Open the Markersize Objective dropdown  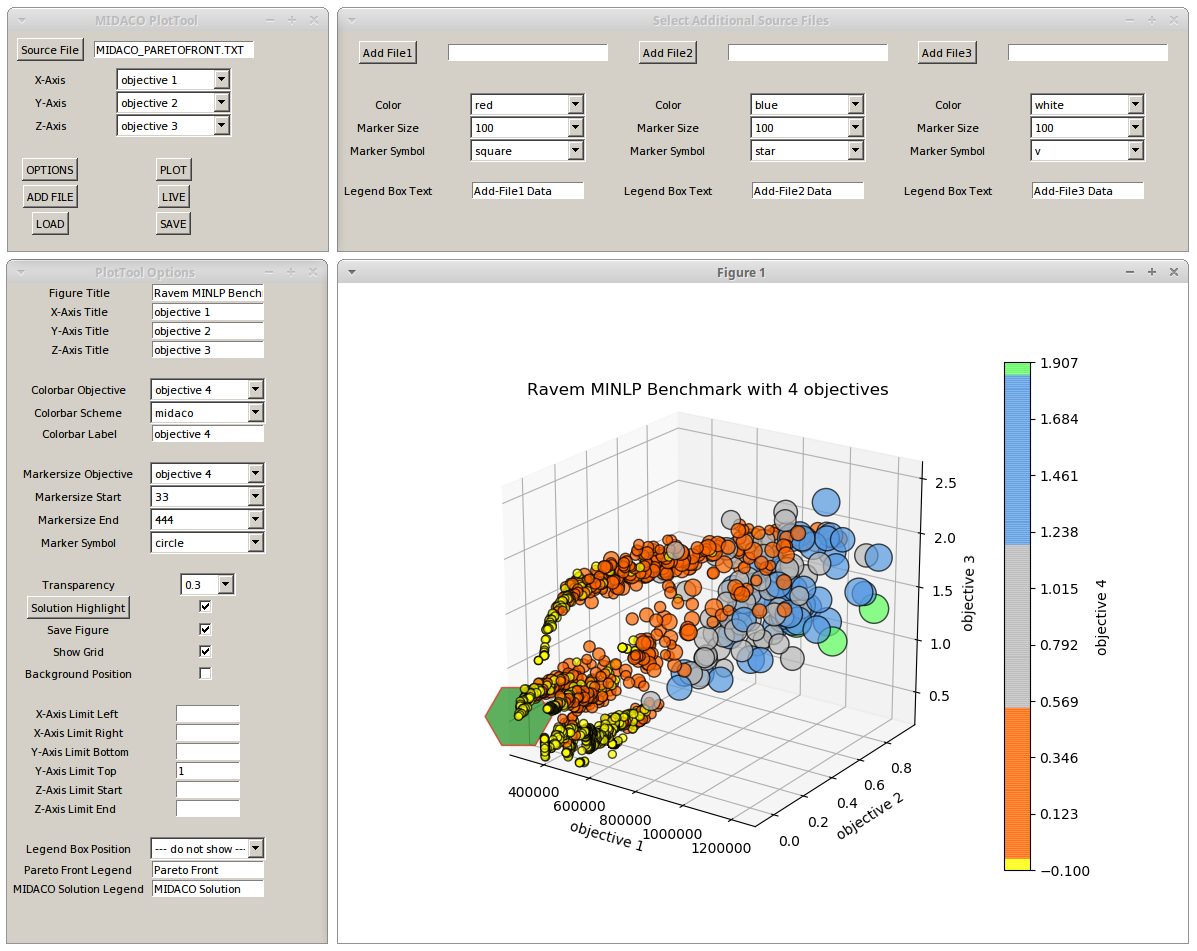point(208,474)
